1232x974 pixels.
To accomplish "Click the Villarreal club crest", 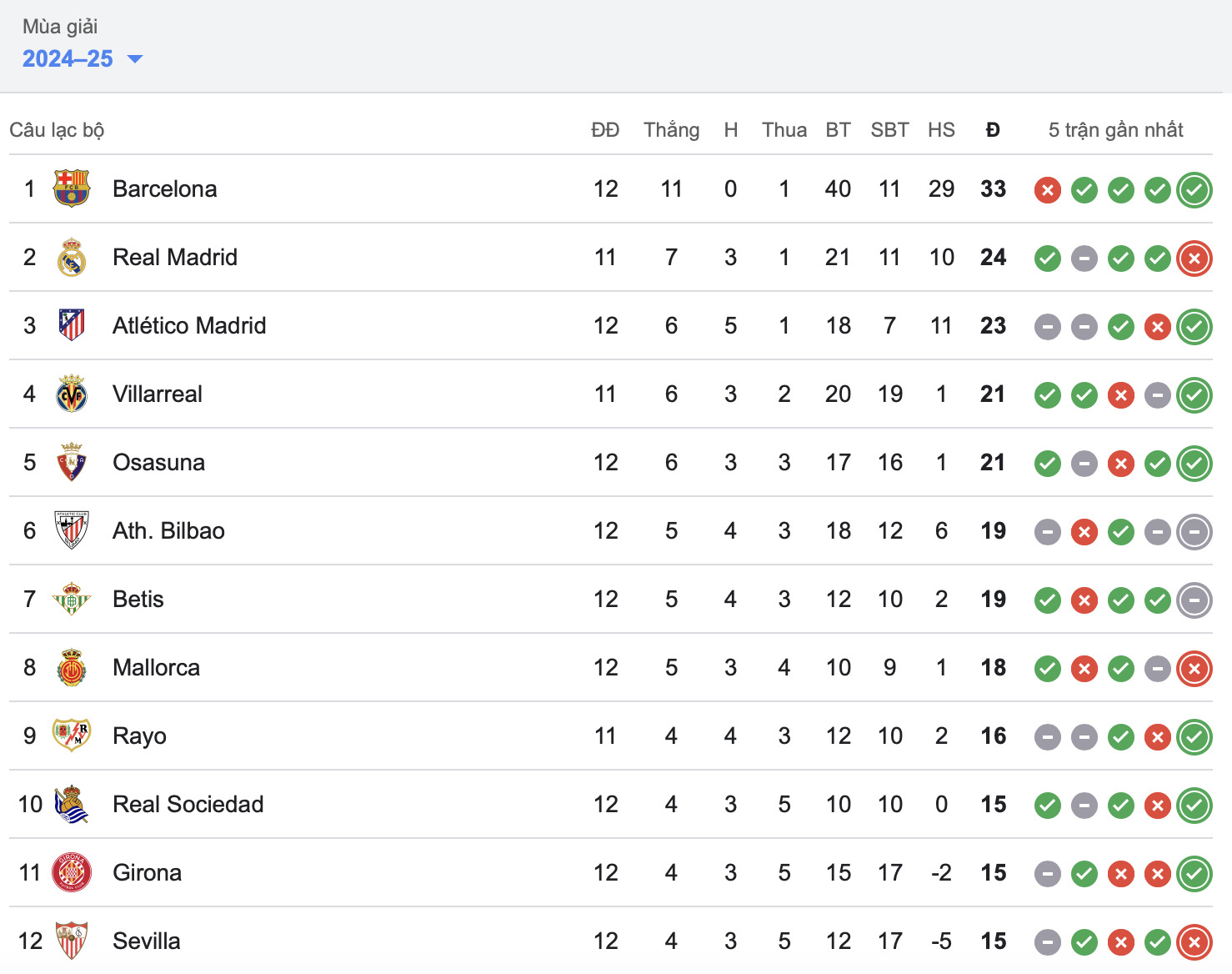I will pos(72,394).
